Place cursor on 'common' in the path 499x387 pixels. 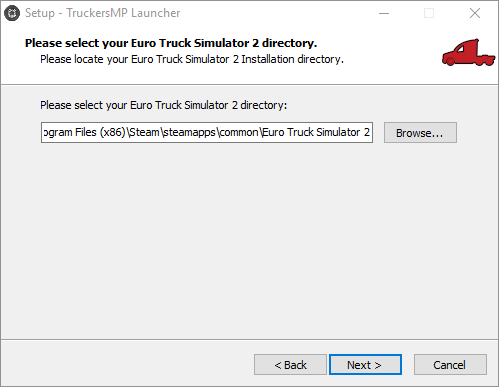239,132
